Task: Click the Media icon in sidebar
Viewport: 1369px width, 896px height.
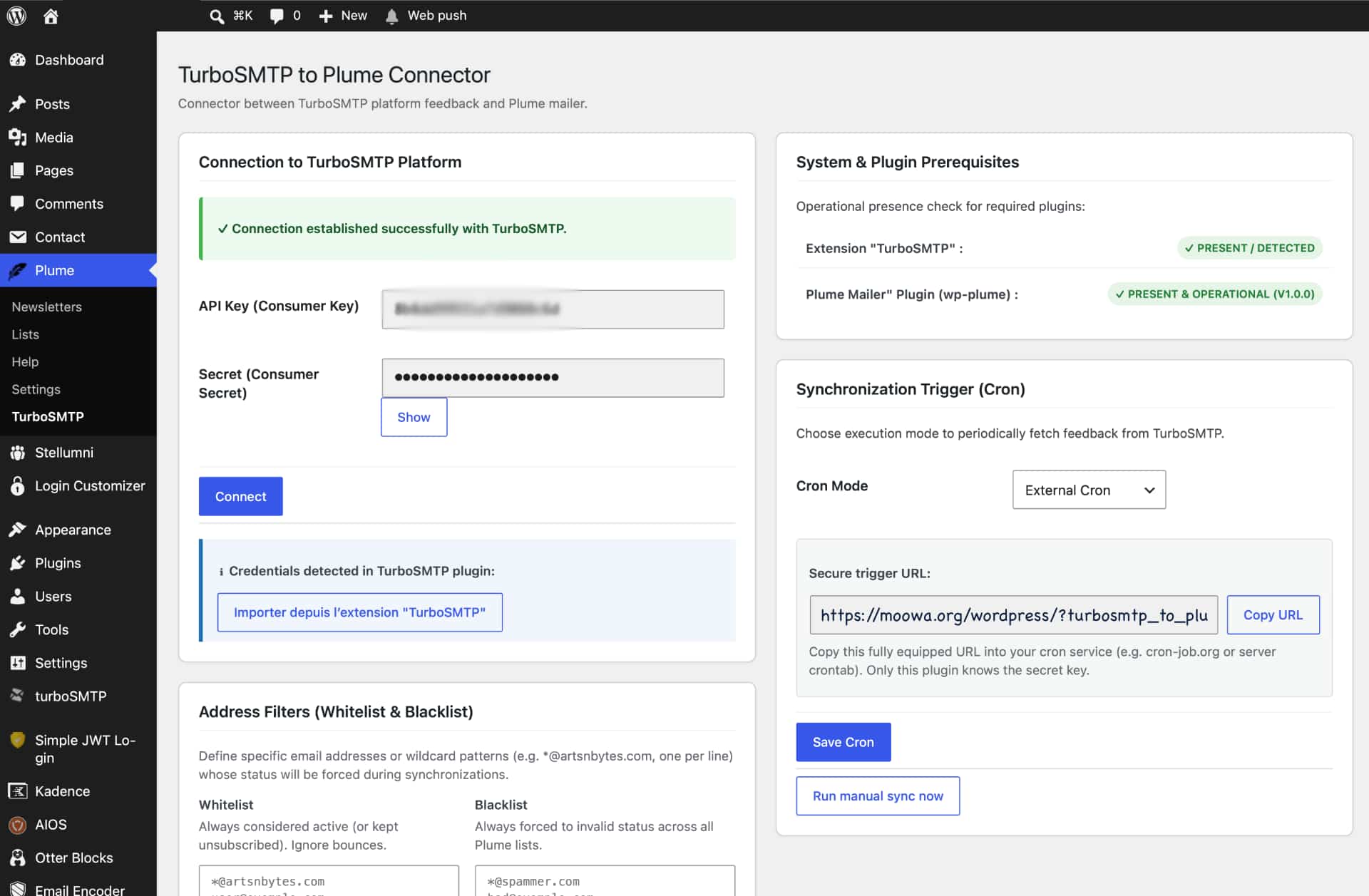Action: (18, 138)
